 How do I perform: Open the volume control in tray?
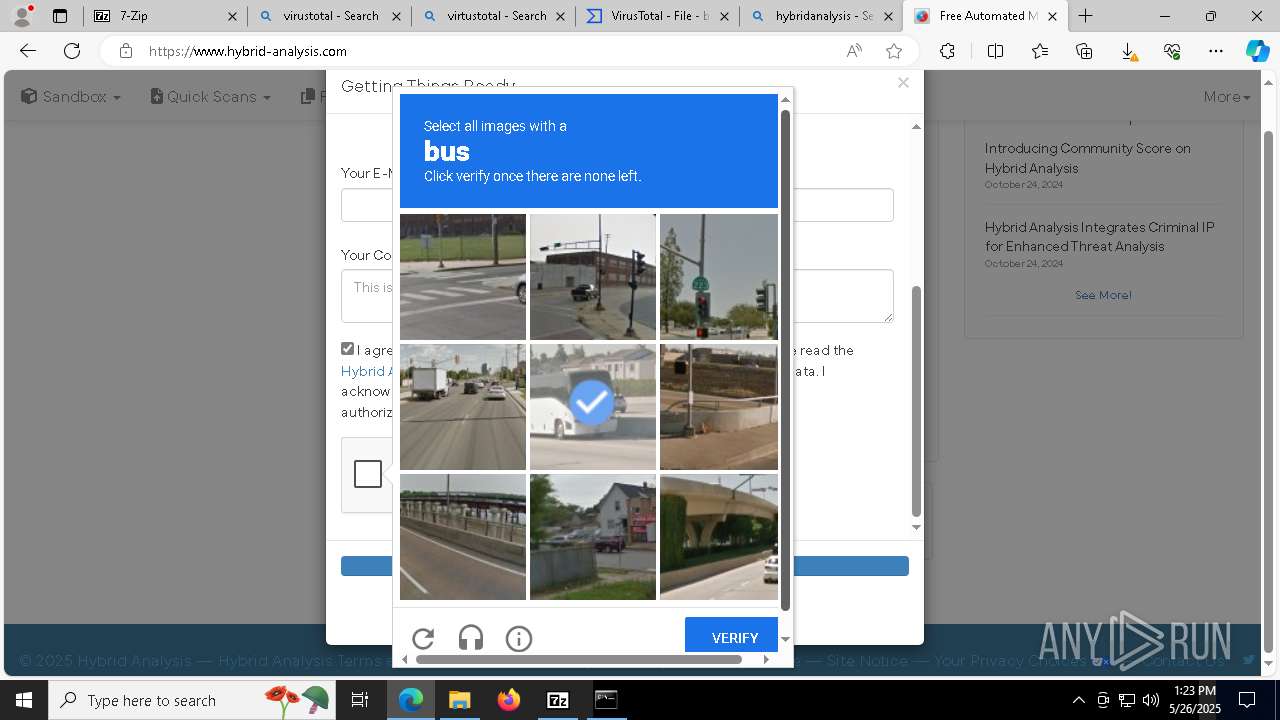pos(1150,700)
